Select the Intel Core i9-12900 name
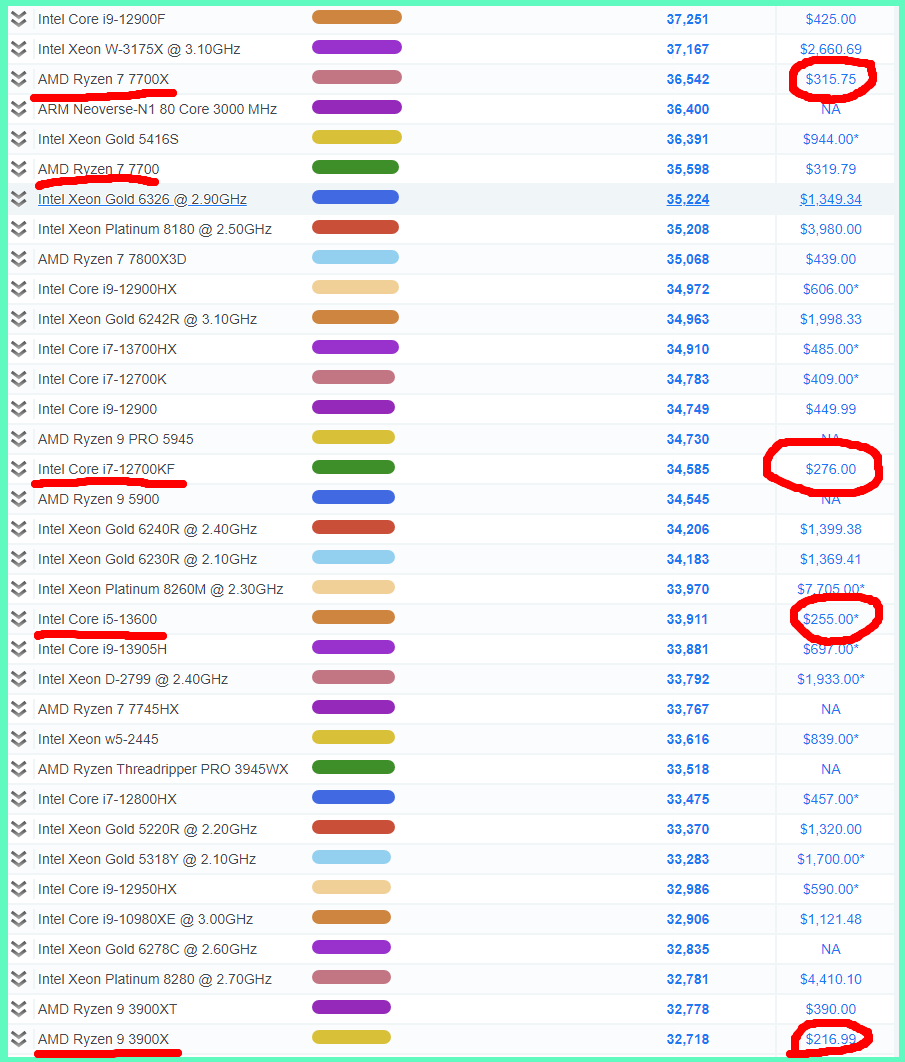This screenshot has height=1062, width=905. (98, 409)
